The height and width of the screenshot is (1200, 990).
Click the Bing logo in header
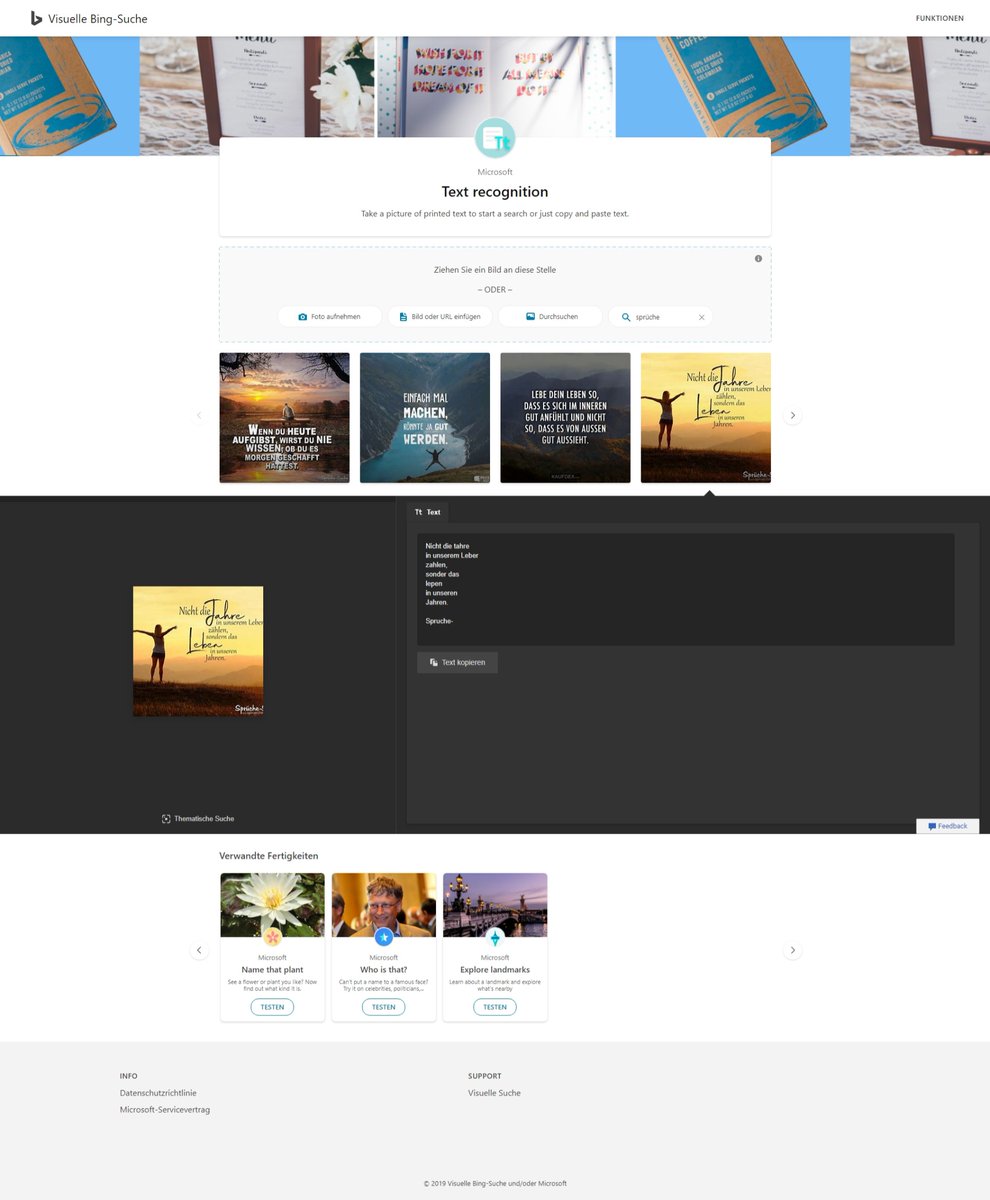click(x=36, y=18)
